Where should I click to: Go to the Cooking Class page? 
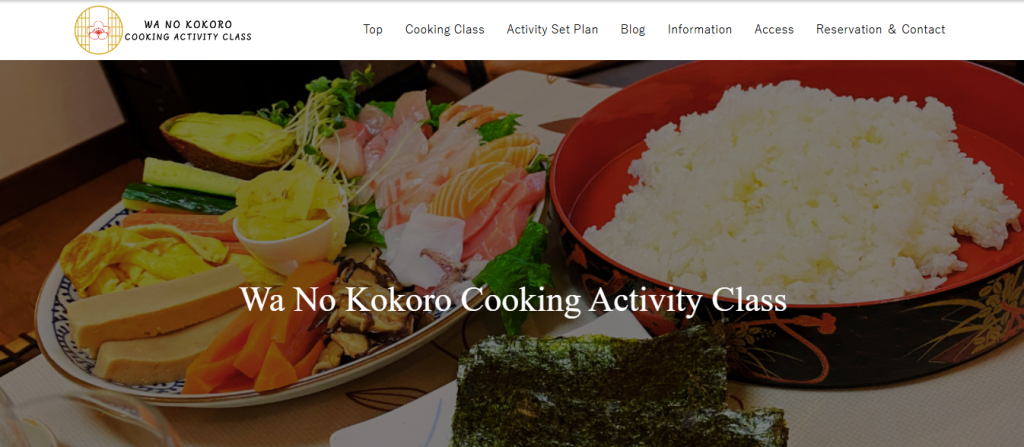[445, 29]
